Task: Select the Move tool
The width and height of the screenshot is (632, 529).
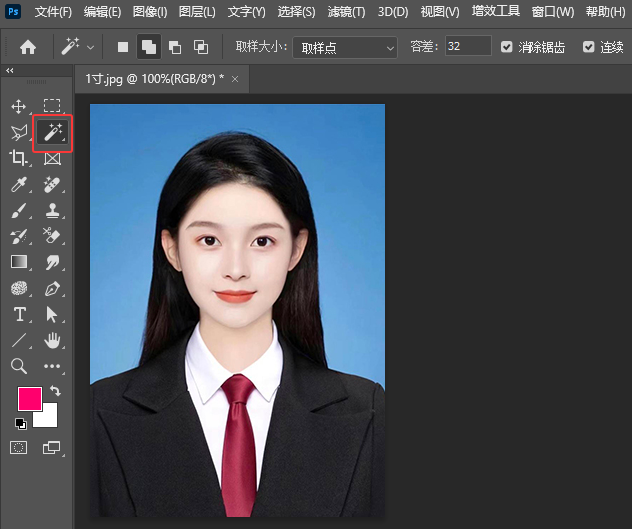Action: pyautogui.click(x=19, y=106)
